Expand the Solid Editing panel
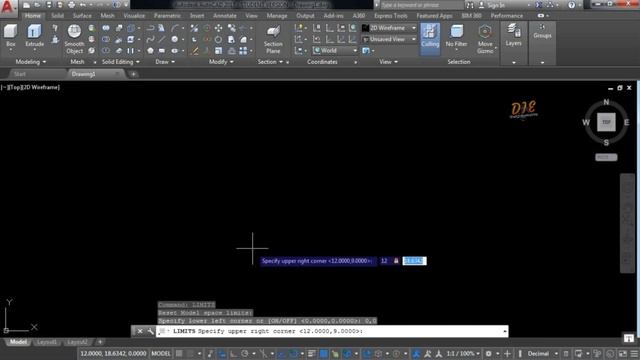The height and width of the screenshot is (360, 640). (x=120, y=62)
